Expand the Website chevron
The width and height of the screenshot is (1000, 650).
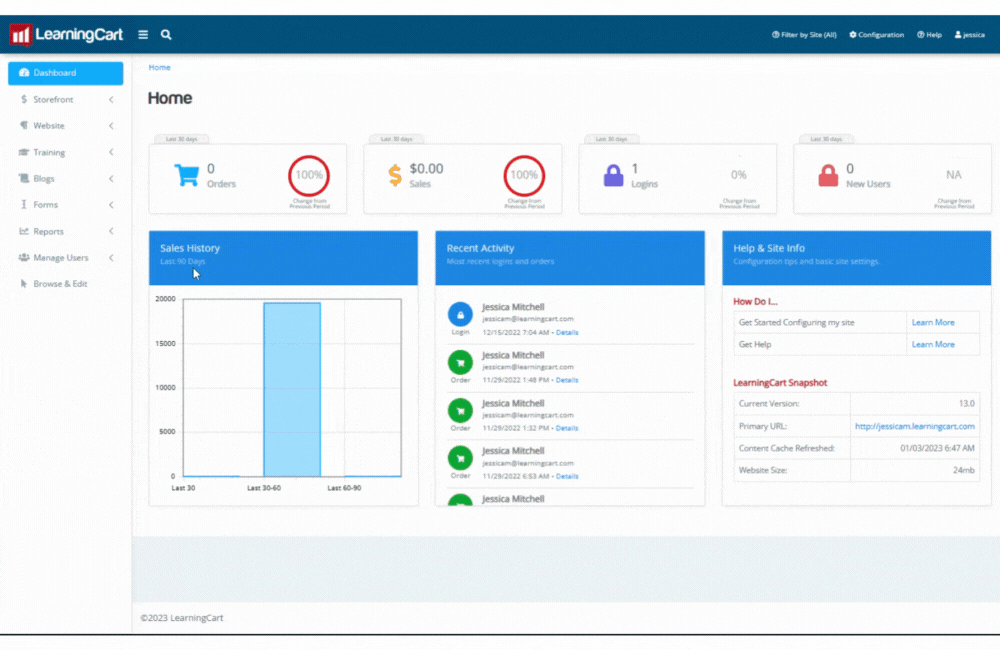pyautogui.click(x=111, y=126)
